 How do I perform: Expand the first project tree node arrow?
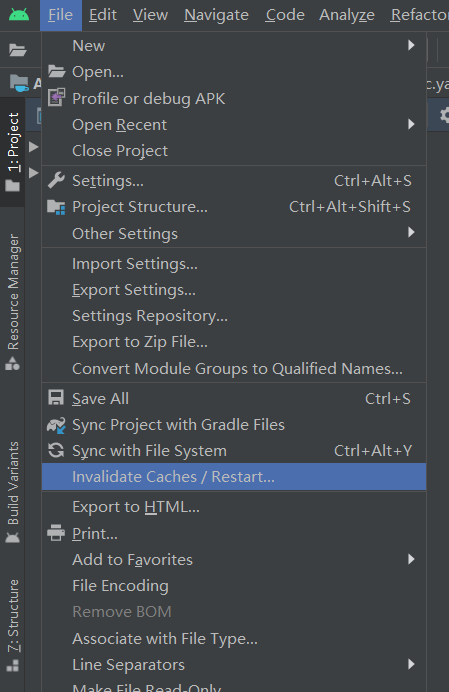34,147
